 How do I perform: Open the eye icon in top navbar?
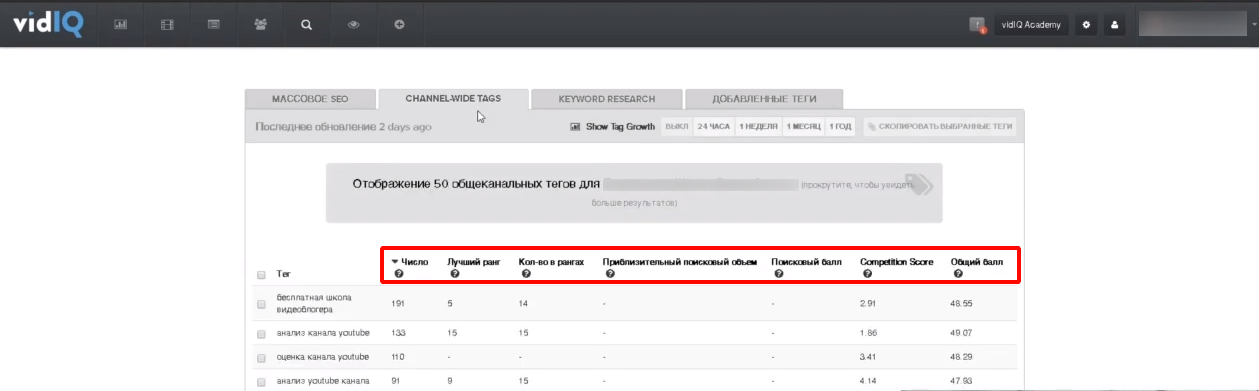tap(353, 24)
